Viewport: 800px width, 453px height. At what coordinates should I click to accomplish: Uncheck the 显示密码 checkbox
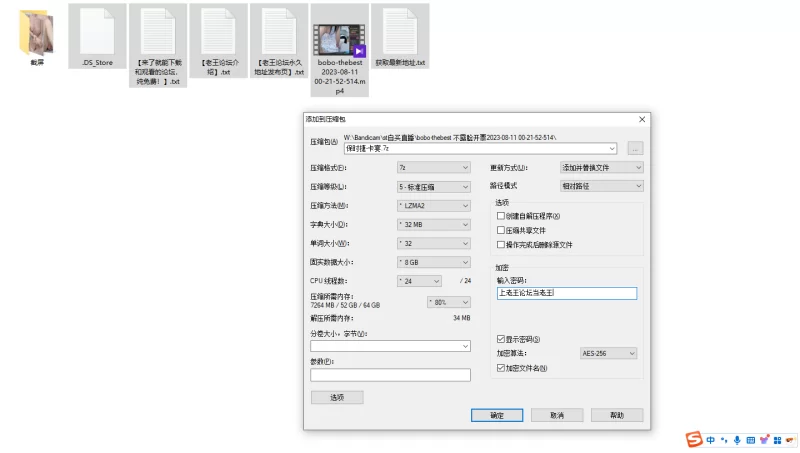[x=501, y=339]
